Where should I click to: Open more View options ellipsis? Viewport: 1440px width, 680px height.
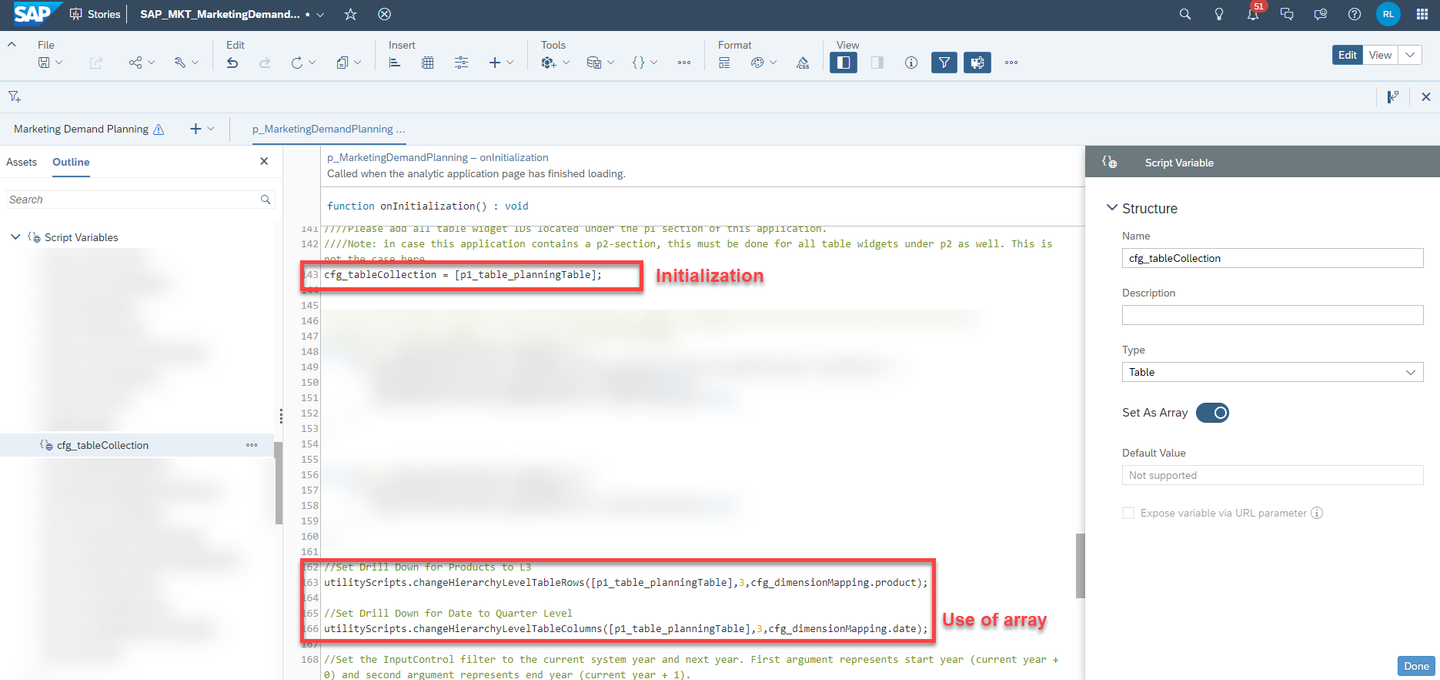pos(1011,62)
